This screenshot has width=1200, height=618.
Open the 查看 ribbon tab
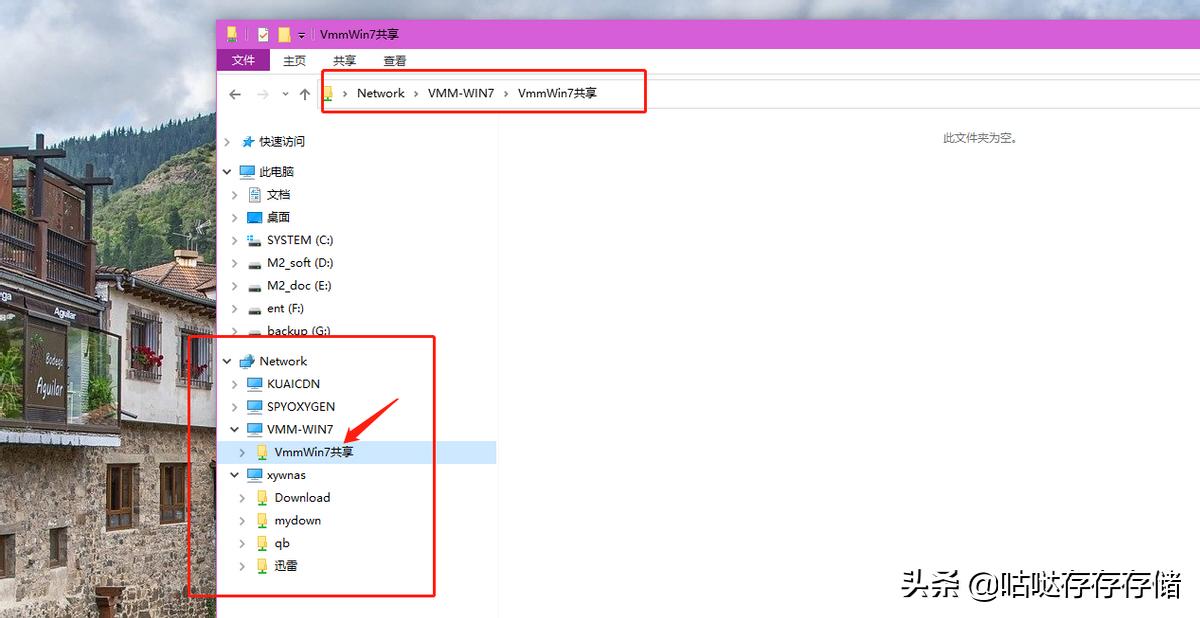pyautogui.click(x=394, y=60)
